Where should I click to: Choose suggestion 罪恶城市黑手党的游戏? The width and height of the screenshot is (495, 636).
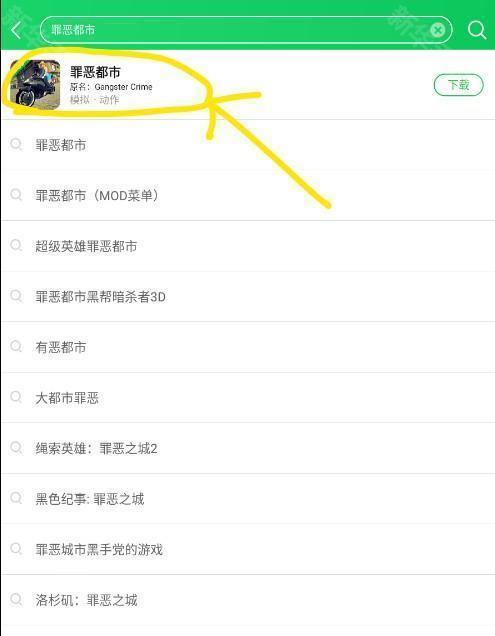tap(248, 549)
